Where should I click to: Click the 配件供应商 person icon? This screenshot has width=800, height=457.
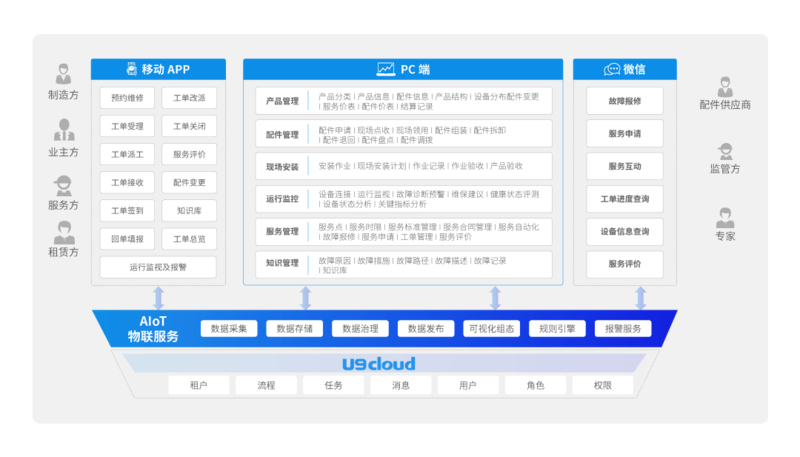pyautogui.click(x=725, y=87)
